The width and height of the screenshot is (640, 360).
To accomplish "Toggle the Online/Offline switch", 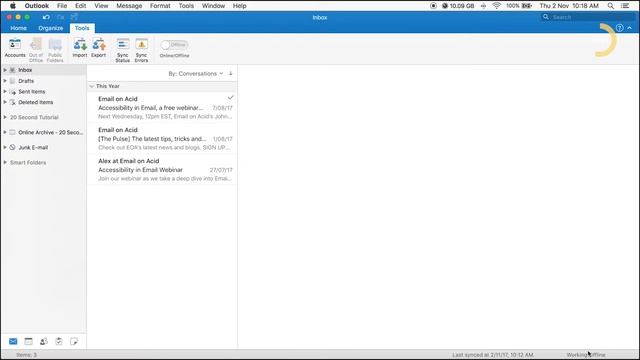I will coord(174,45).
